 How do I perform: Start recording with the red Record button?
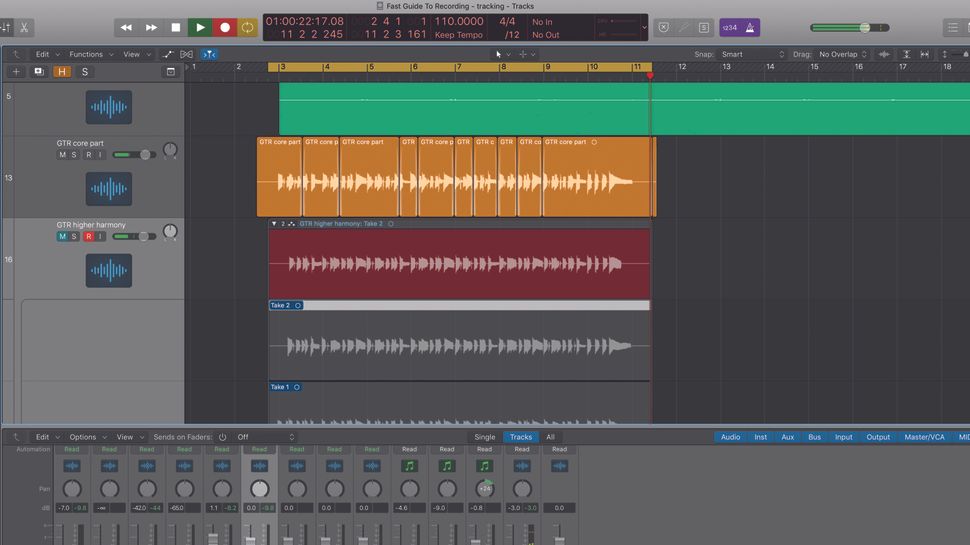pos(225,27)
